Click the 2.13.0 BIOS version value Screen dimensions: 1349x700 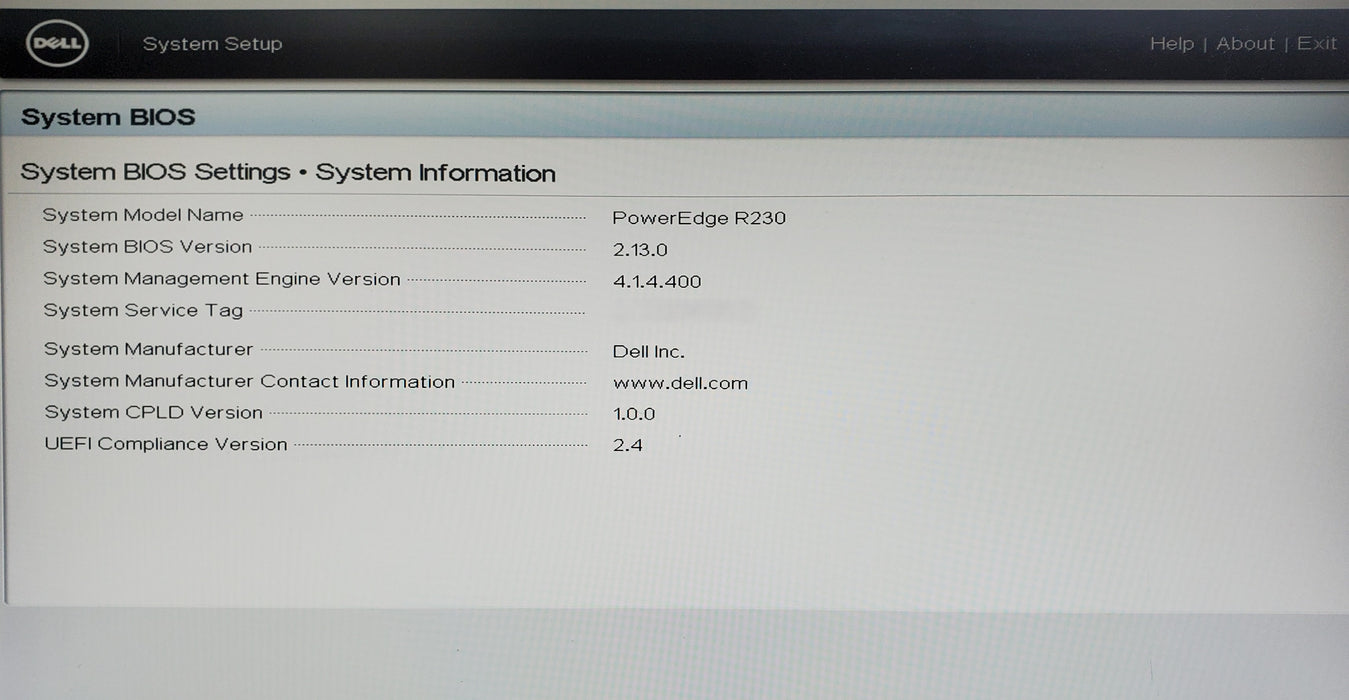click(x=640, y=250)
